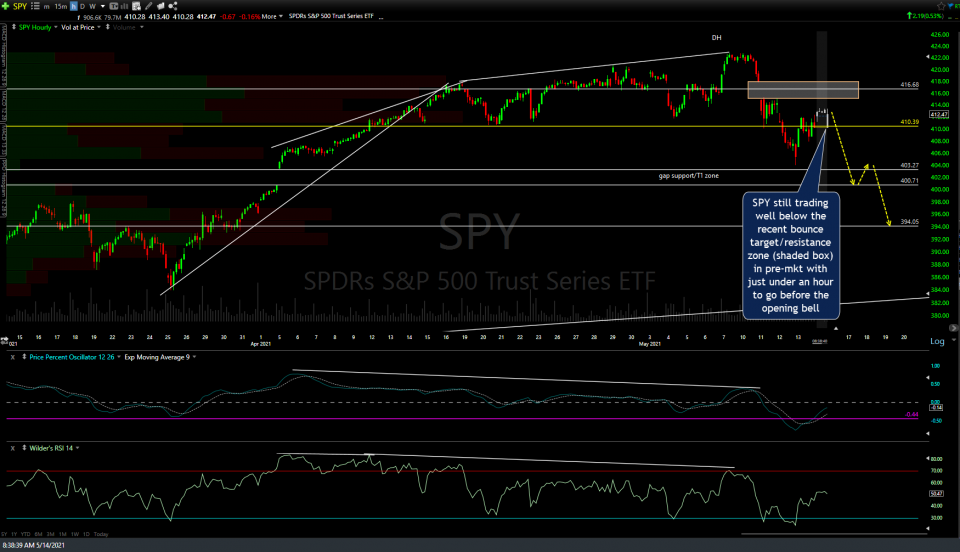
Task: Click the blue flag icon beside RT
Action: point(948,6)
